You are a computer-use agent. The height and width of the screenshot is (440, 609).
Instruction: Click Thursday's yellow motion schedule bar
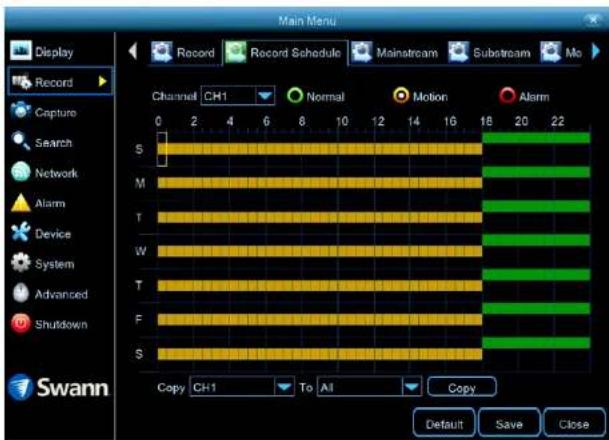(320, 285)
